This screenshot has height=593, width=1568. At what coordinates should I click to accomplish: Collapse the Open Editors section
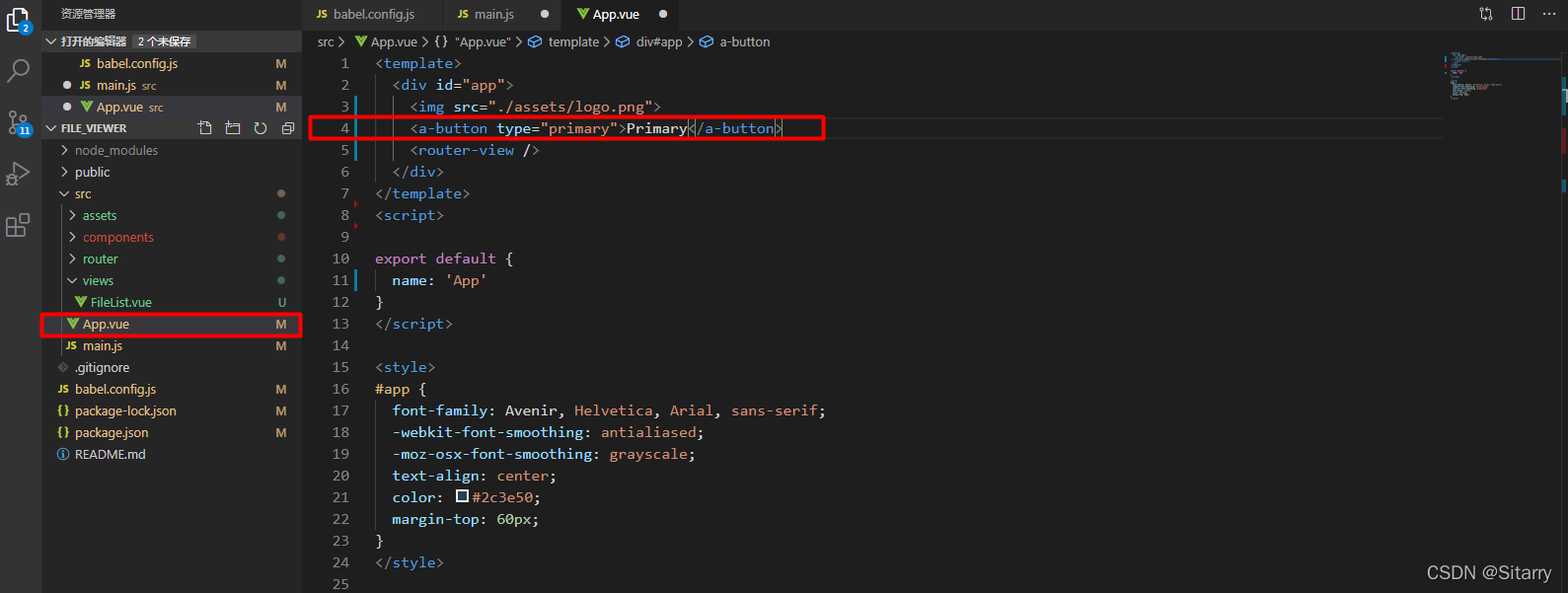(x=171, y=41)
